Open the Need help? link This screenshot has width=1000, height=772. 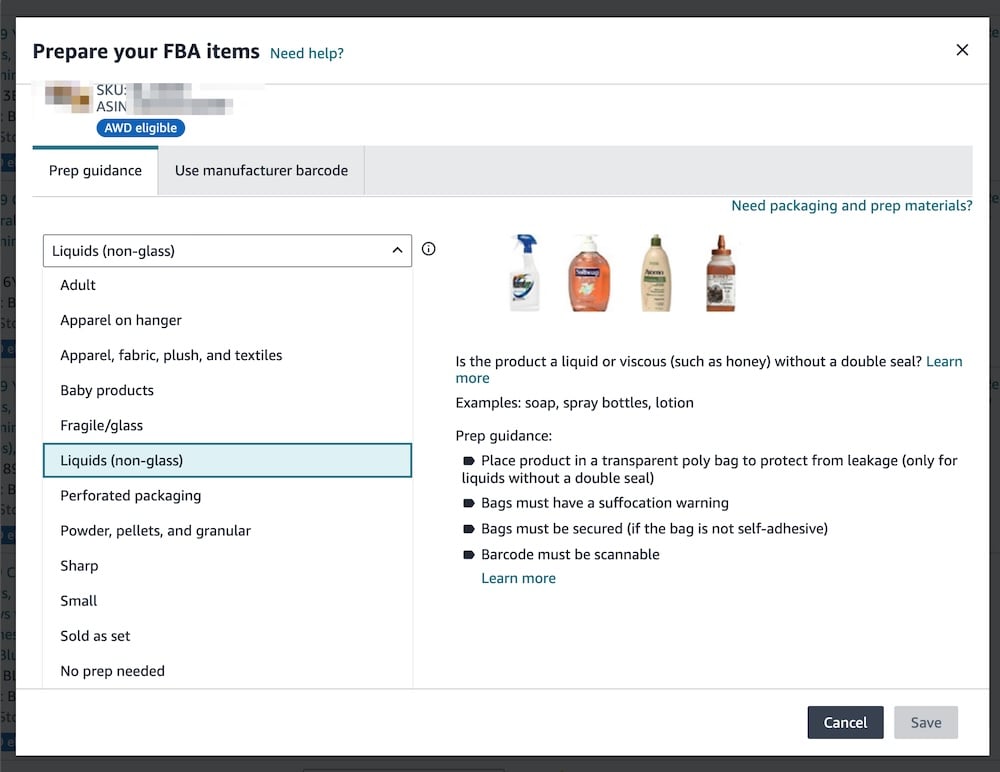(x=306, y=53)
